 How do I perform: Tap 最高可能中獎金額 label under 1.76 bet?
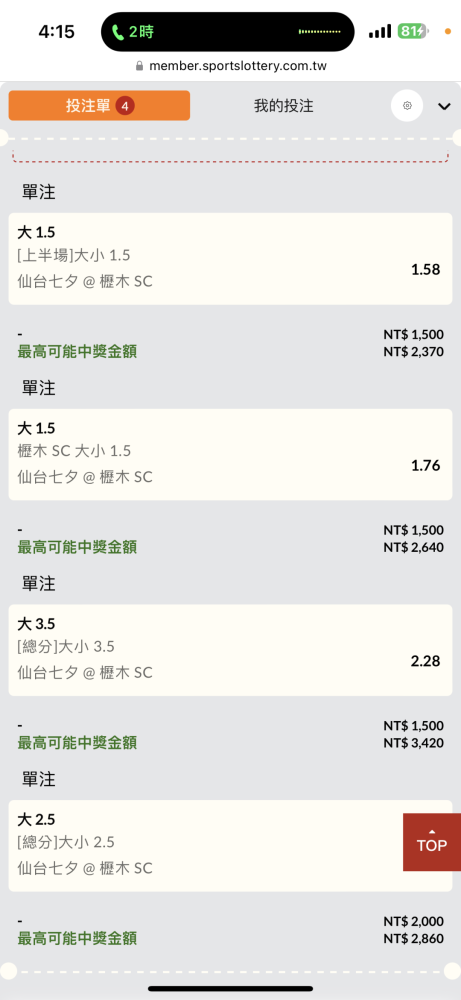(77, 547)
